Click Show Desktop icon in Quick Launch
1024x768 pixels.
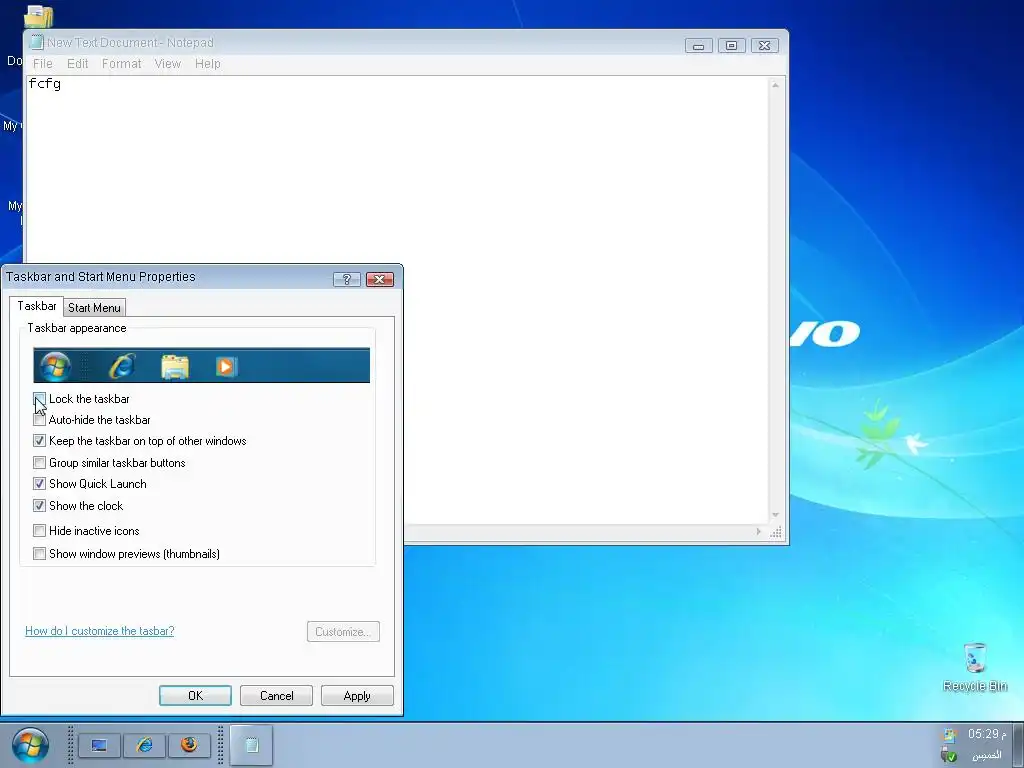point(99,745)
